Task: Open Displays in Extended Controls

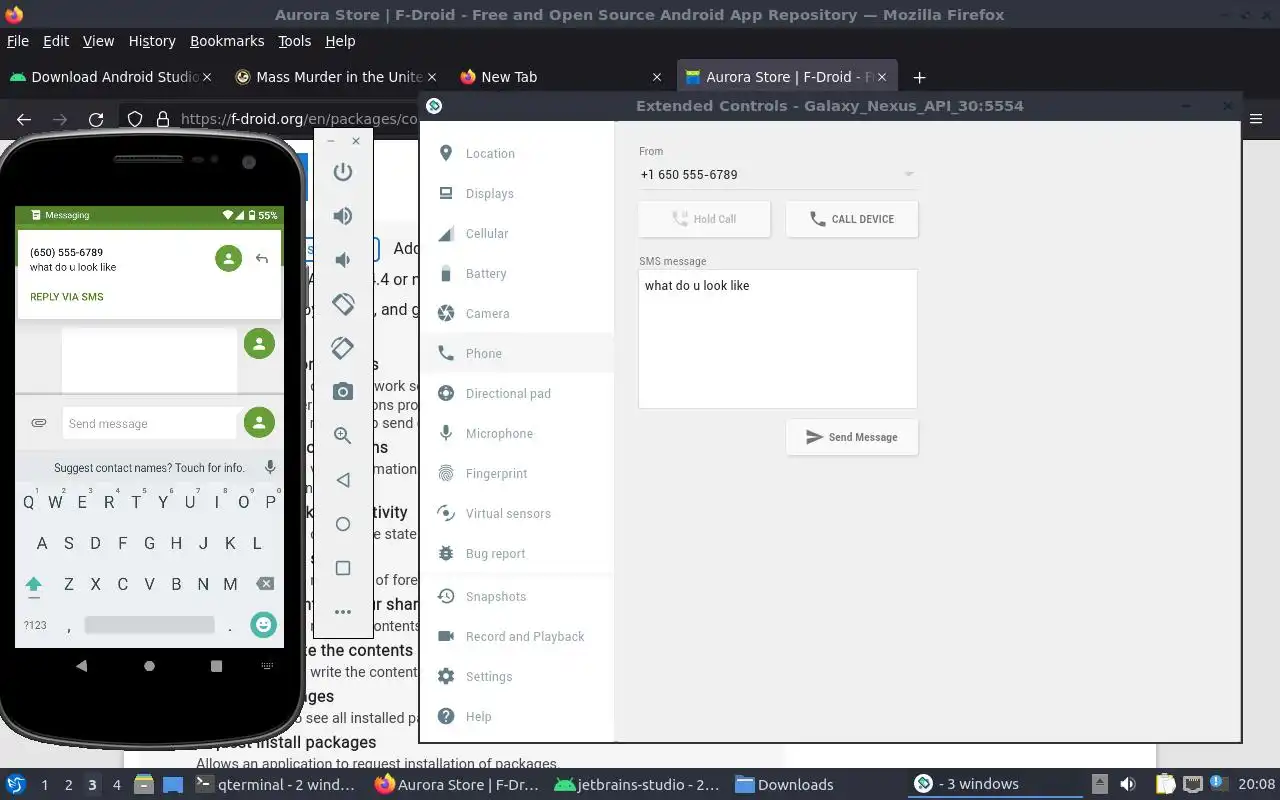Action: pos(517,193)
